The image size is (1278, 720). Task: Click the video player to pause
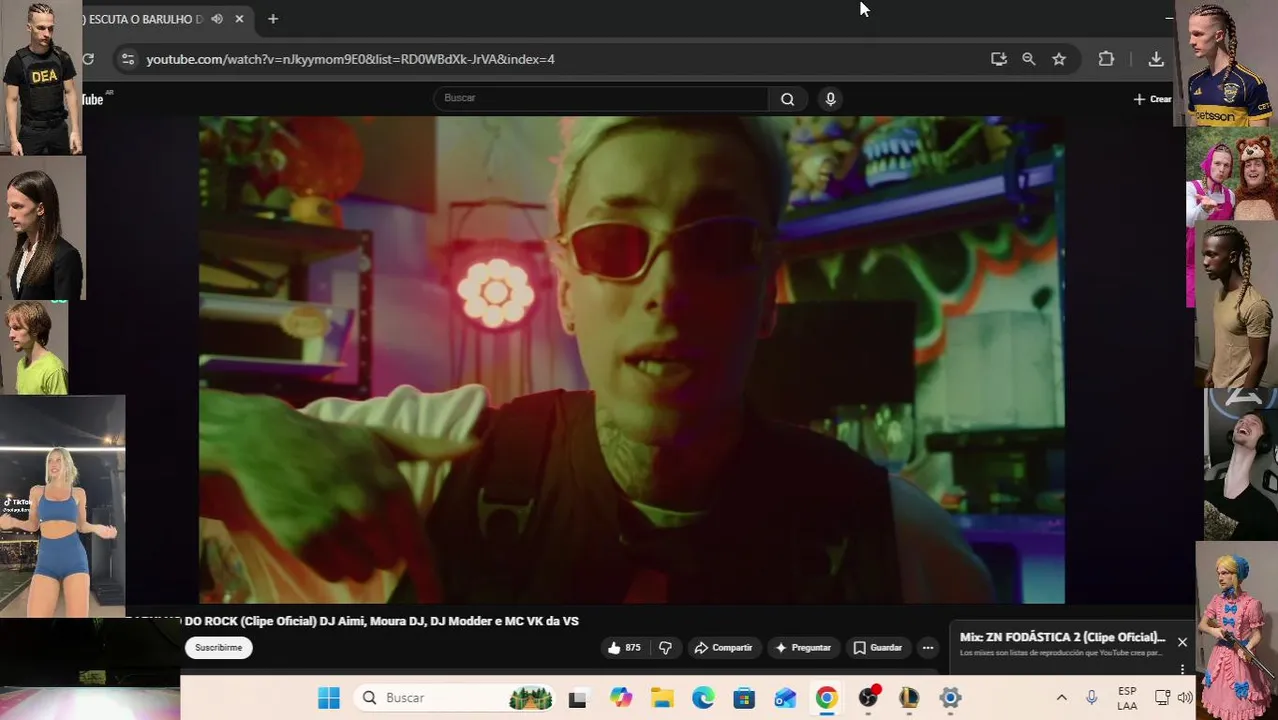point(631,359)
